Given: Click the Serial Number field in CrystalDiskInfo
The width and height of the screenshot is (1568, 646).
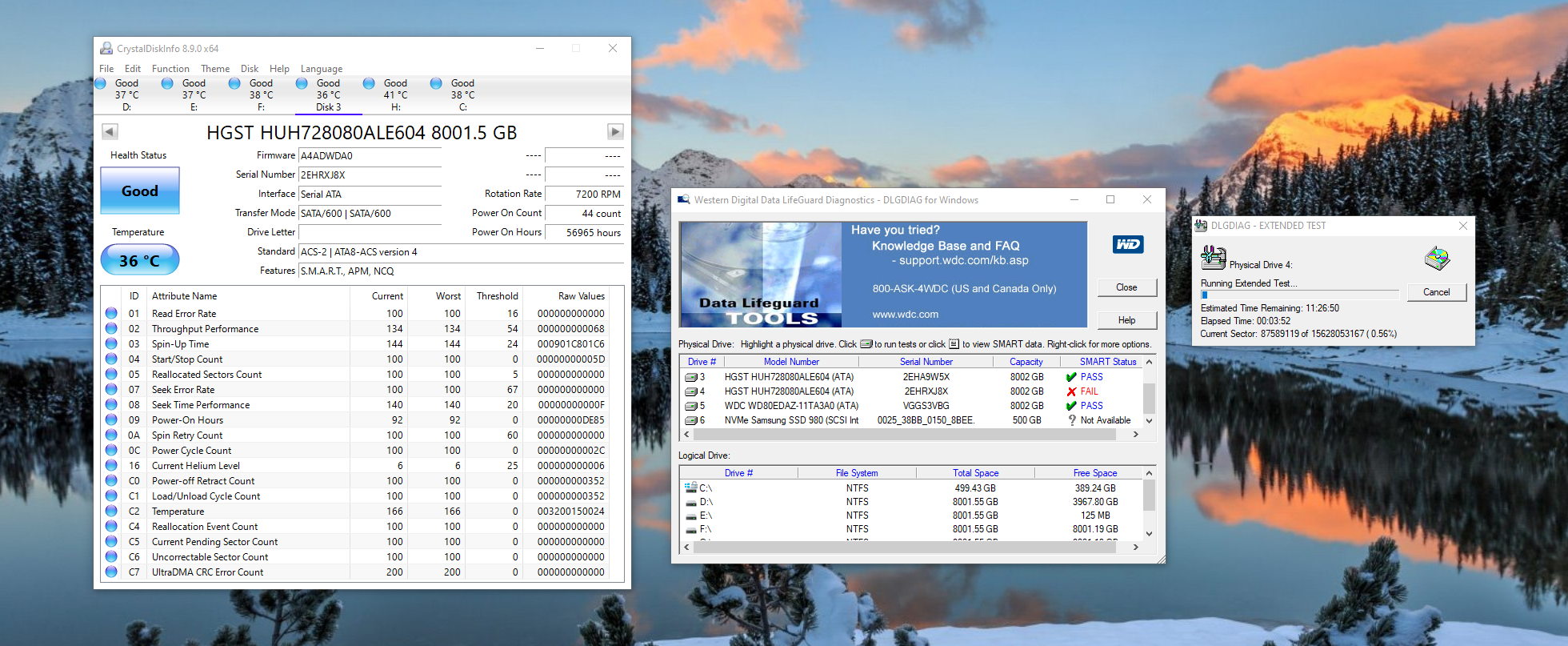Looking at the screenshot, I should pos(370,175).
